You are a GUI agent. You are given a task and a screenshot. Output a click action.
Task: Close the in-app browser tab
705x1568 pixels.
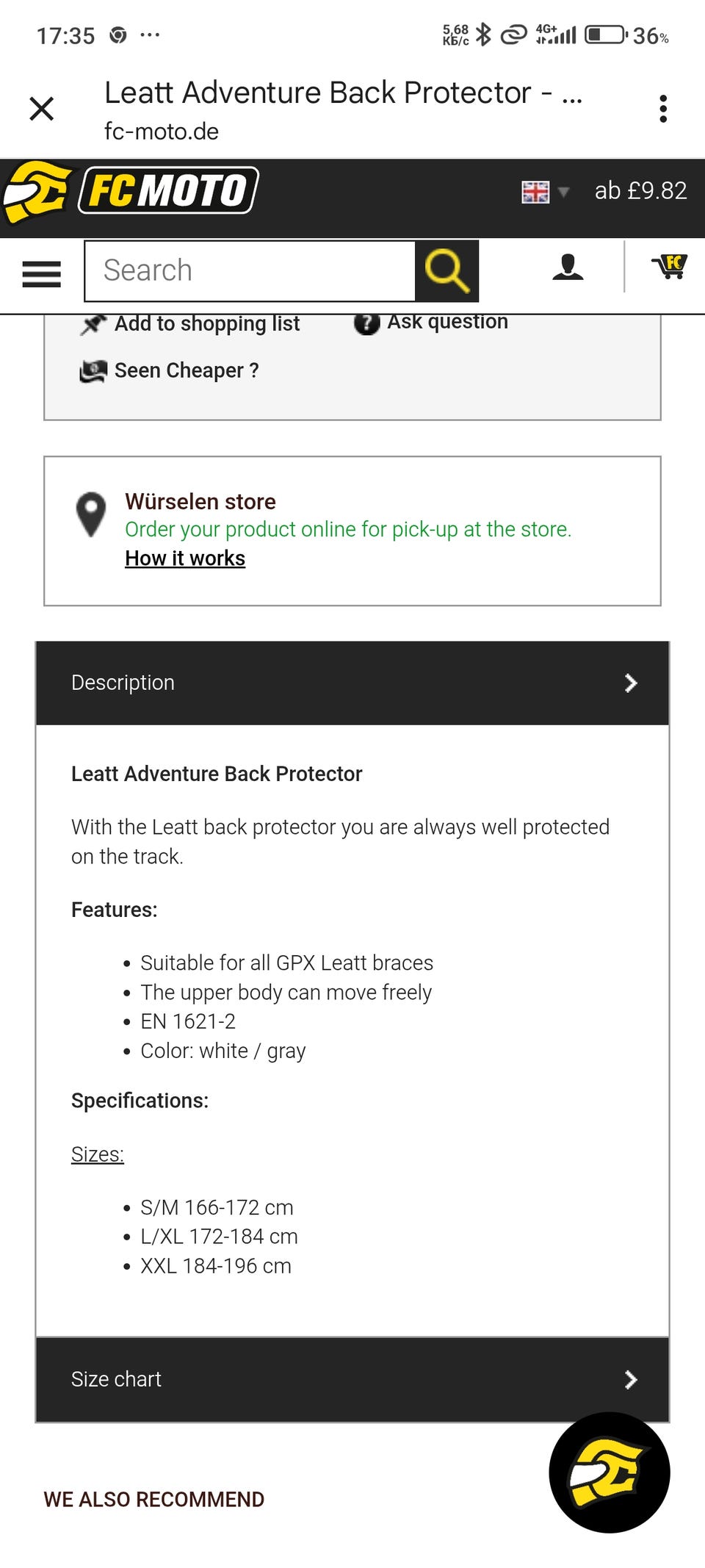[42, 109]
